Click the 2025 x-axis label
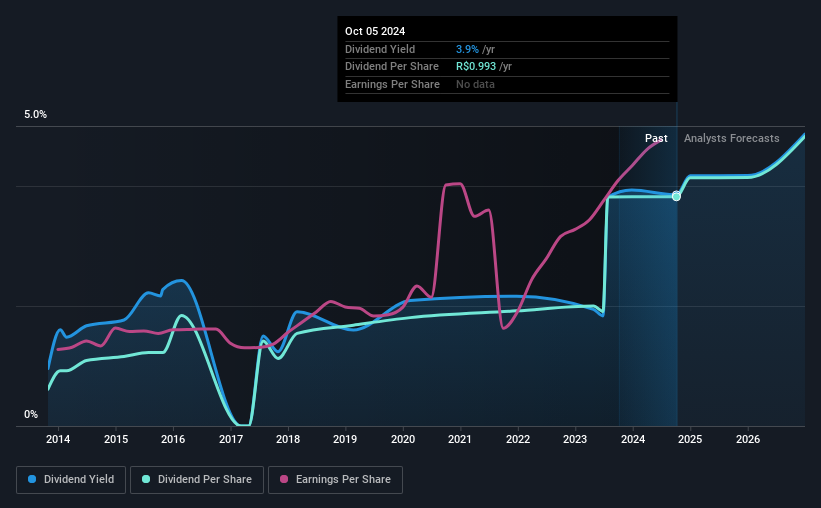 click(x=690, y=439)
